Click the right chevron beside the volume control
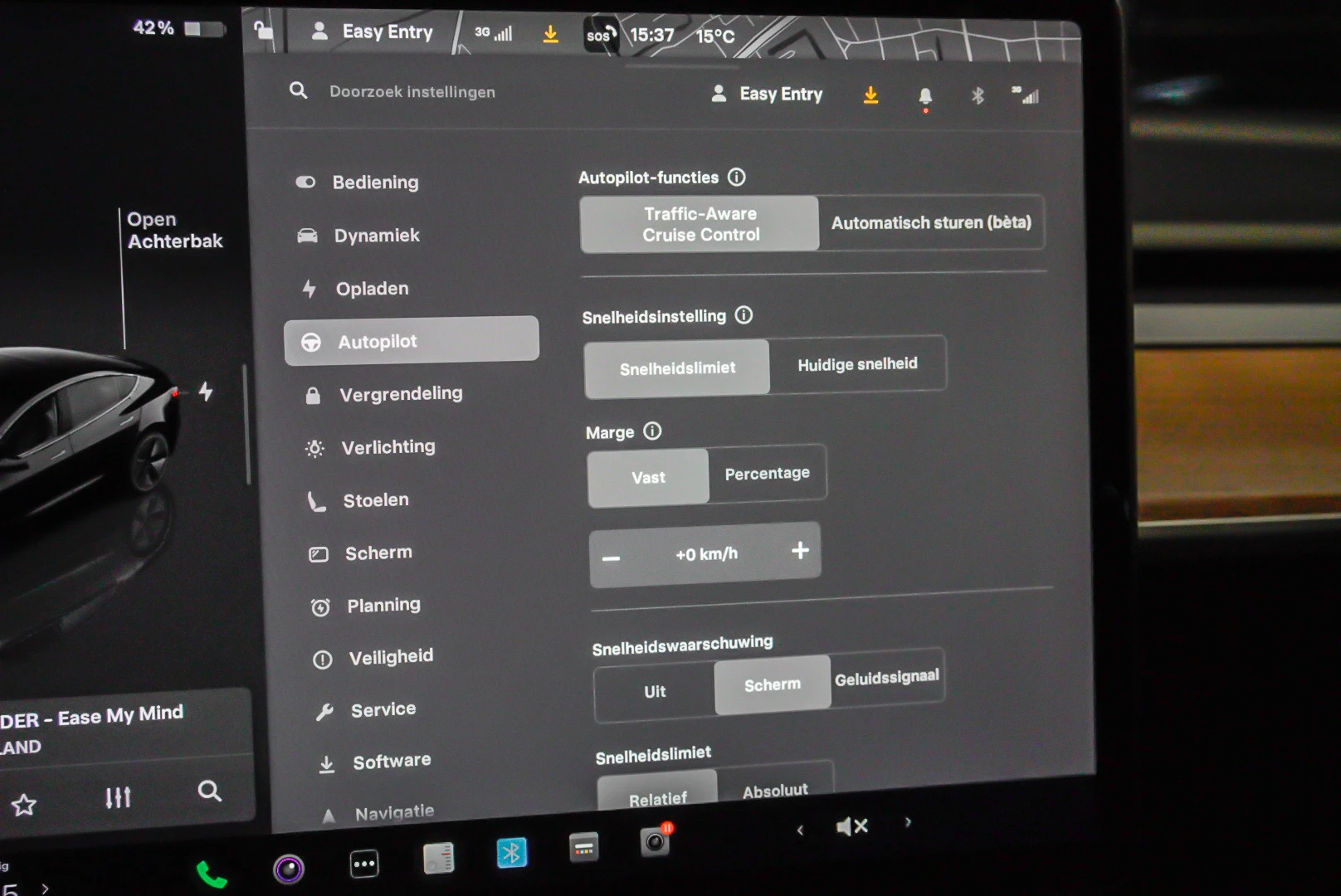 (x=908, y=821)
